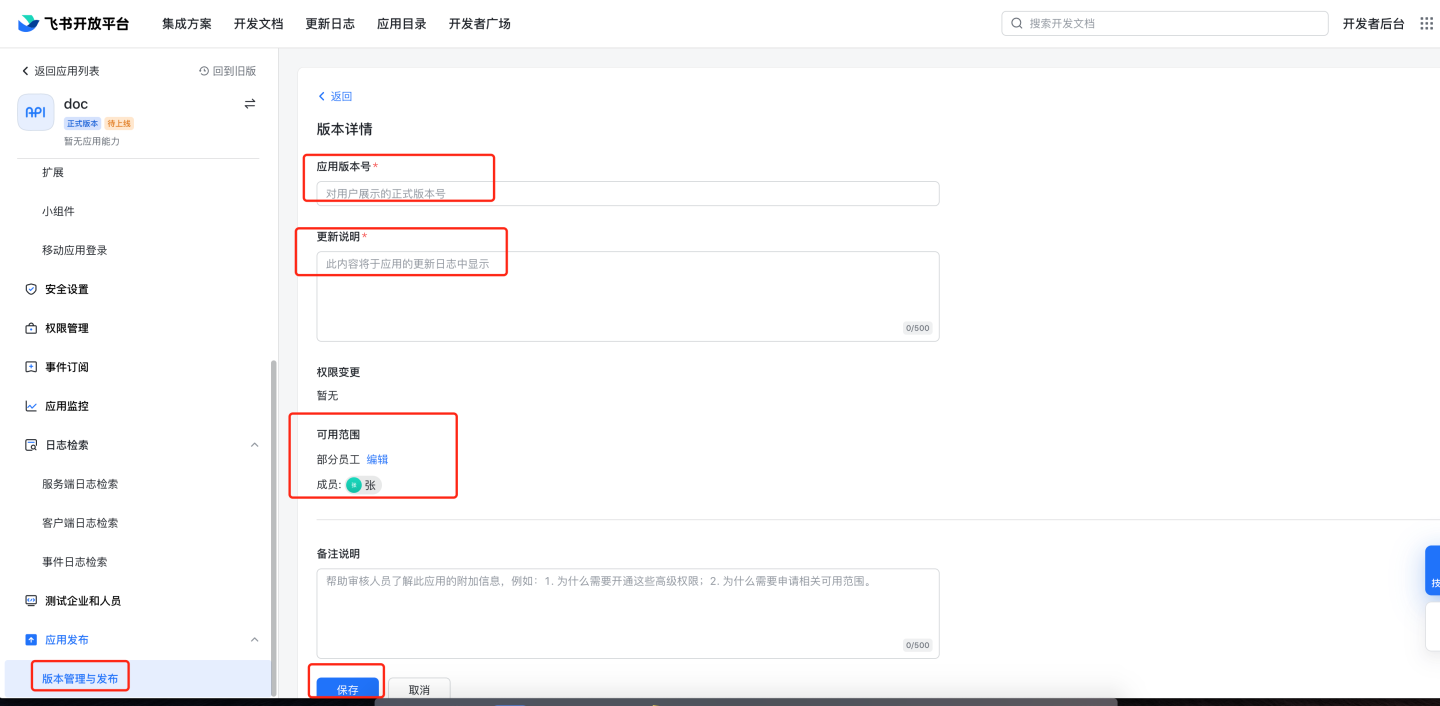Click the 取消 button

tap(419, 689)
